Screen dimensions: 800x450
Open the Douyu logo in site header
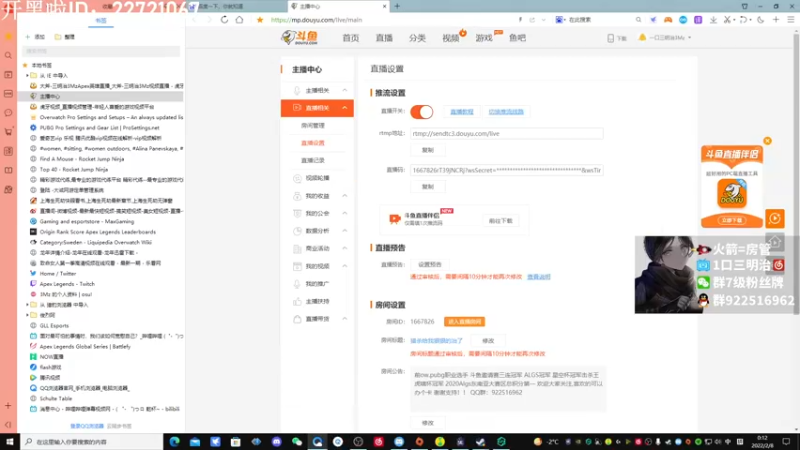[299, 37]
